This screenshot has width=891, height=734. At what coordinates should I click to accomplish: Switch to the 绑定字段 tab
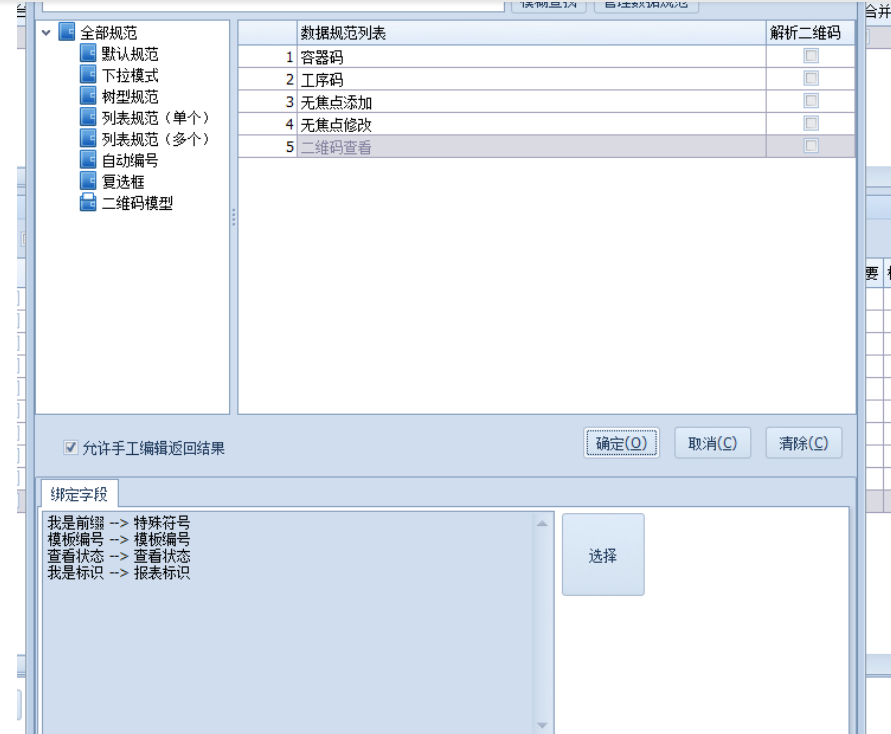[x=79, y=493]
